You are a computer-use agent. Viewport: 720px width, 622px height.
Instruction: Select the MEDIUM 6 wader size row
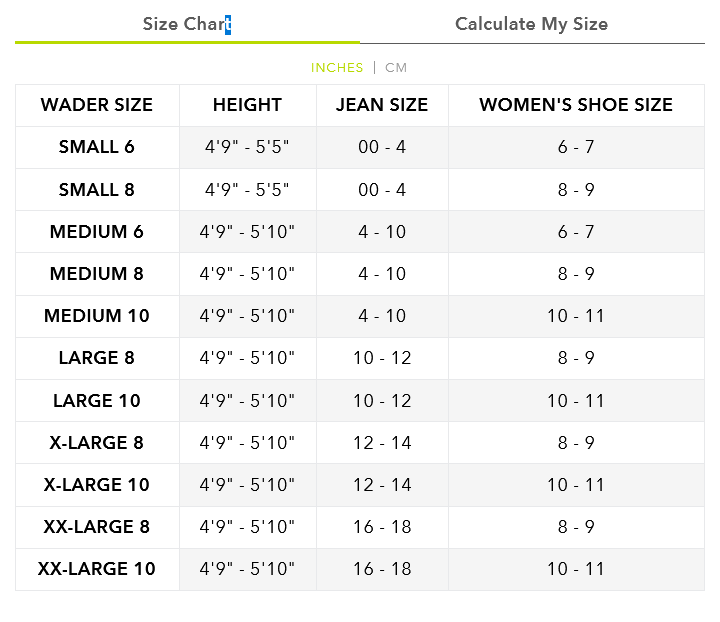(360, 232)
